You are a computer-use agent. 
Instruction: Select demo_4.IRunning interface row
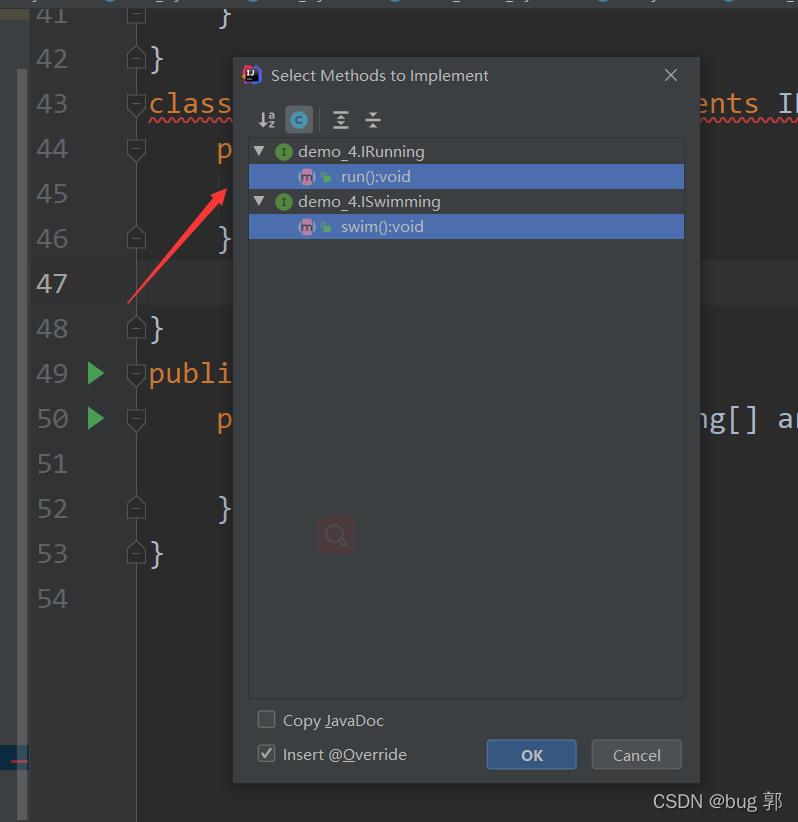[x=466, y=152]
